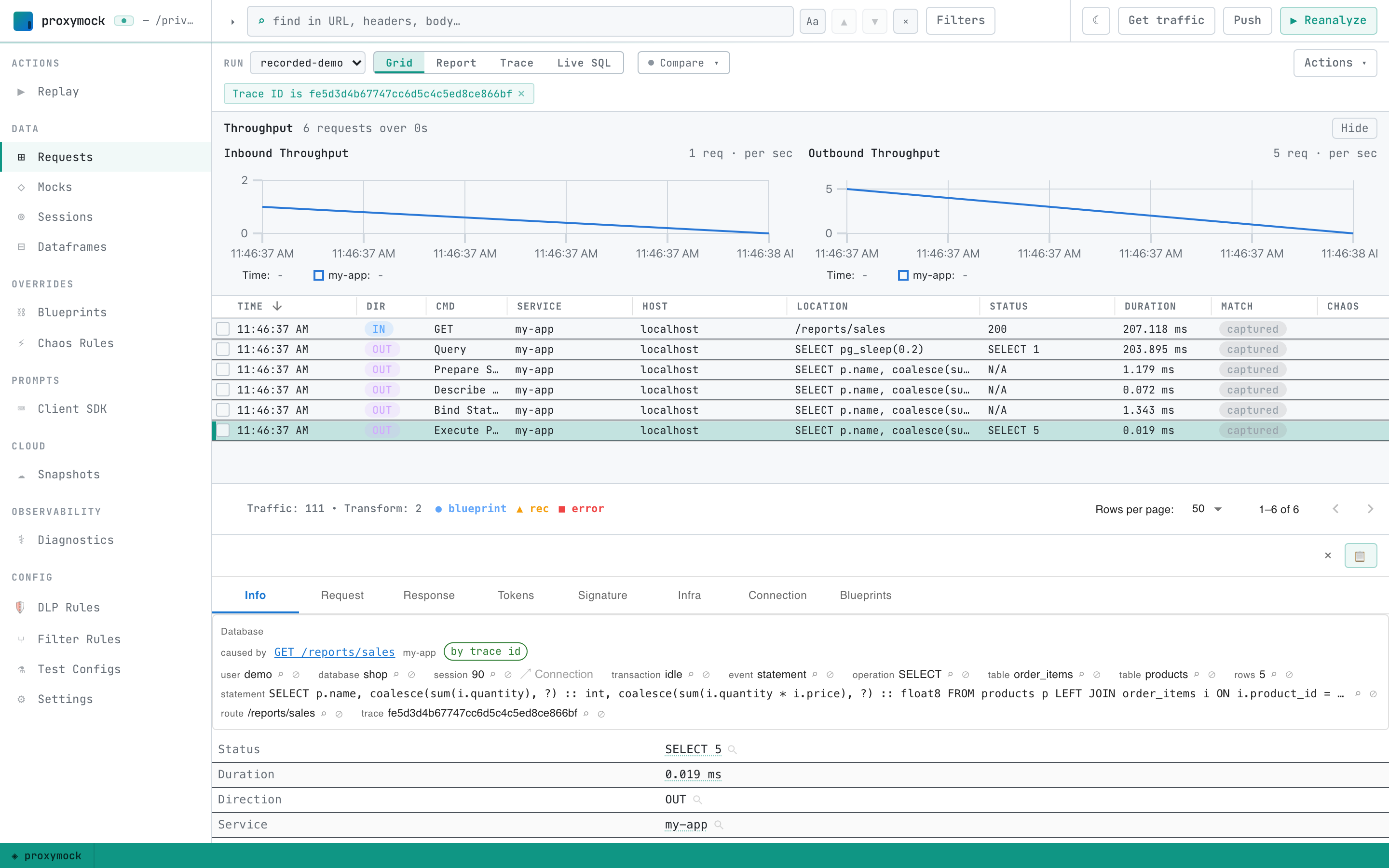The image size is (1389, 868).
Task: Open the Blueprints detail tab
Action: 866,595
